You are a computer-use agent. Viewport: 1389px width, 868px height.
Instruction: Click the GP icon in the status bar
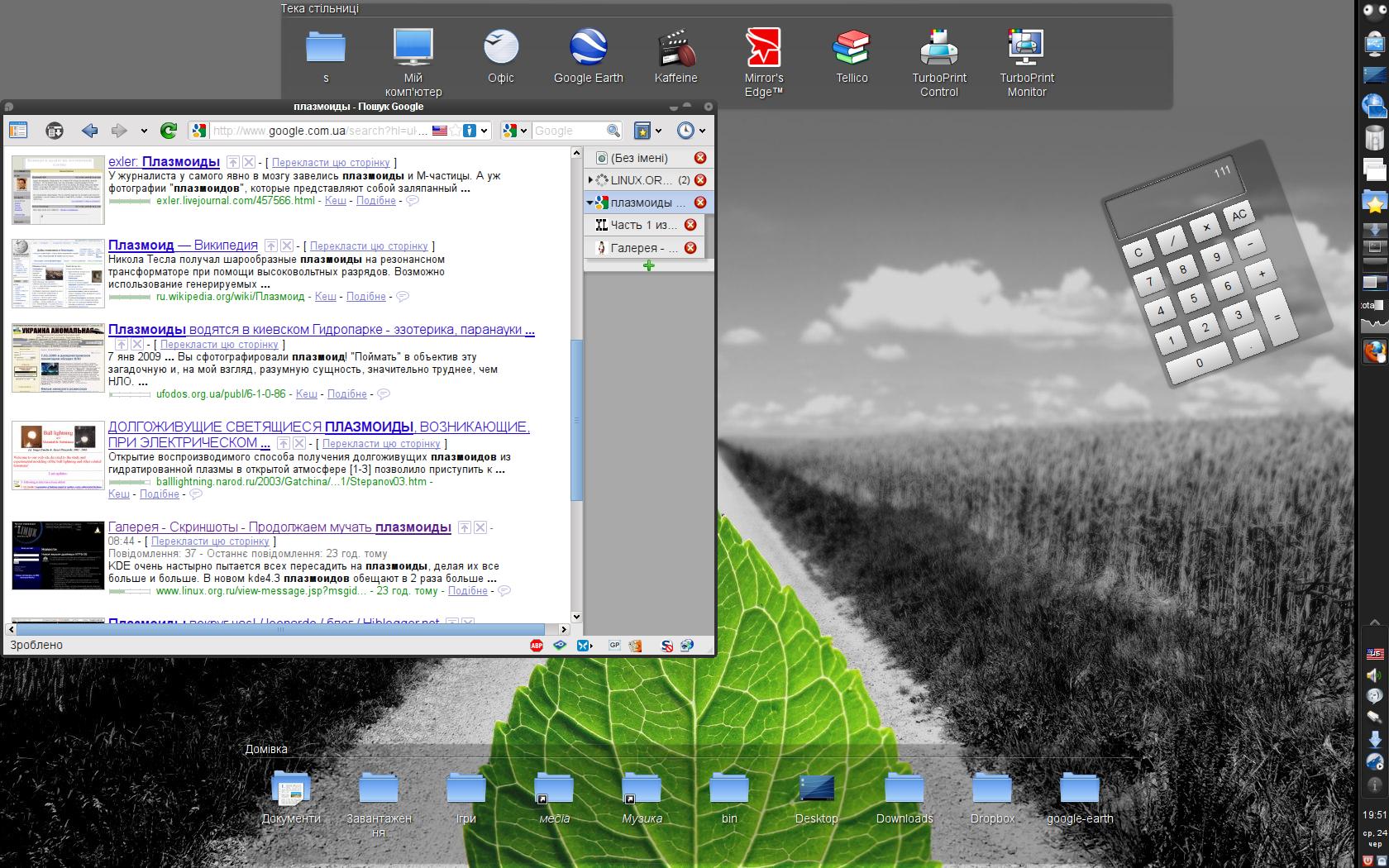coord(614,646)
